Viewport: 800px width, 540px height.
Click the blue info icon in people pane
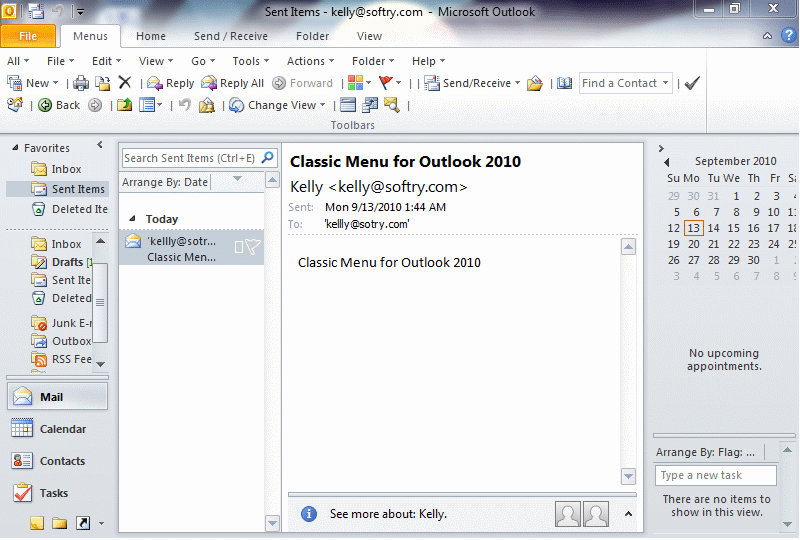[309, 513]
